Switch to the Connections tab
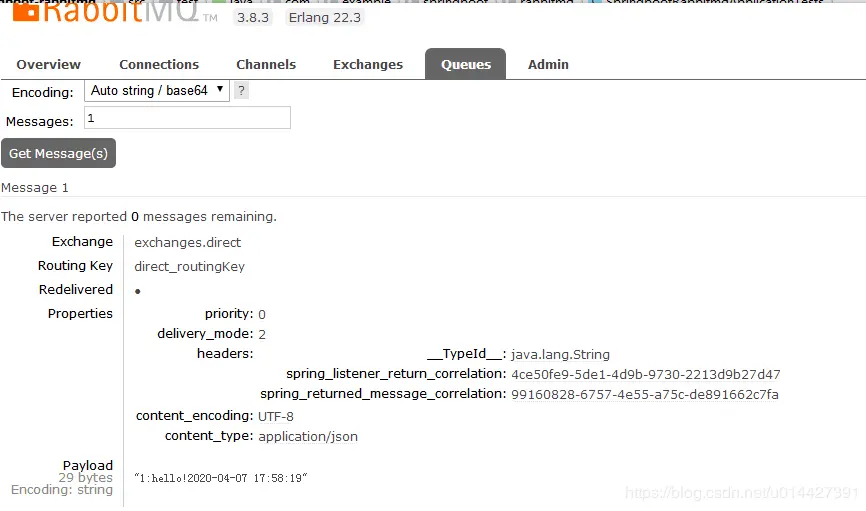This screenshot has width=866, height=511. (x=159, y=65)
